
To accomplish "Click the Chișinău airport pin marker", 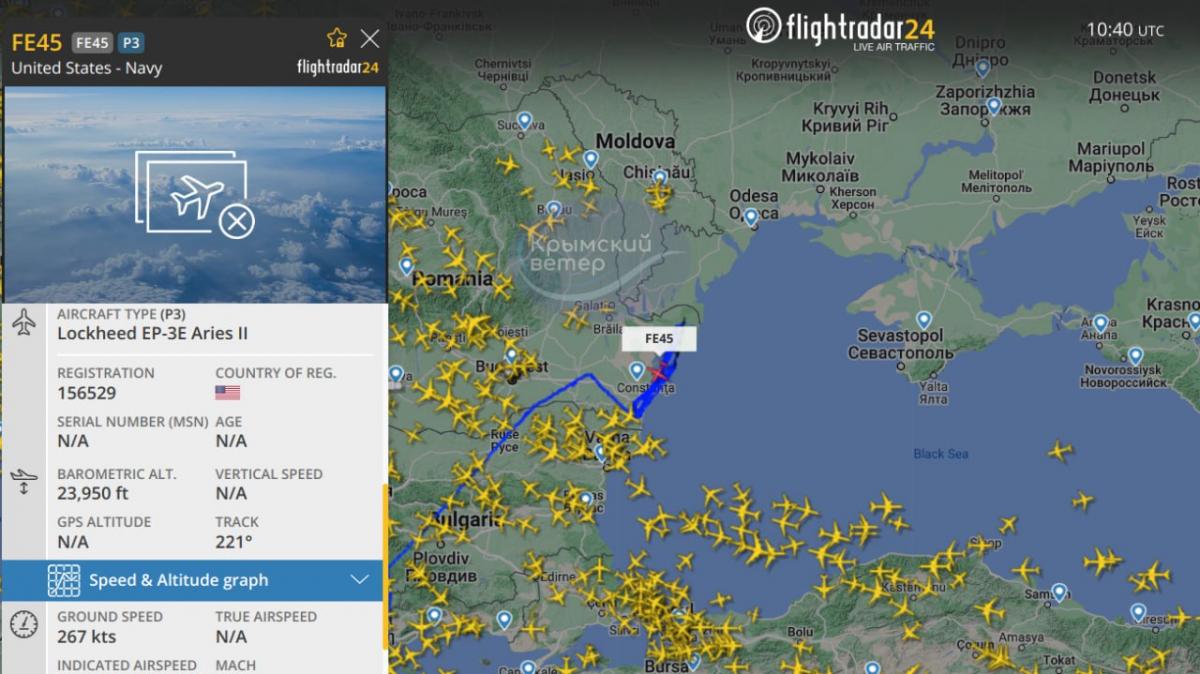I will point(660,179).
